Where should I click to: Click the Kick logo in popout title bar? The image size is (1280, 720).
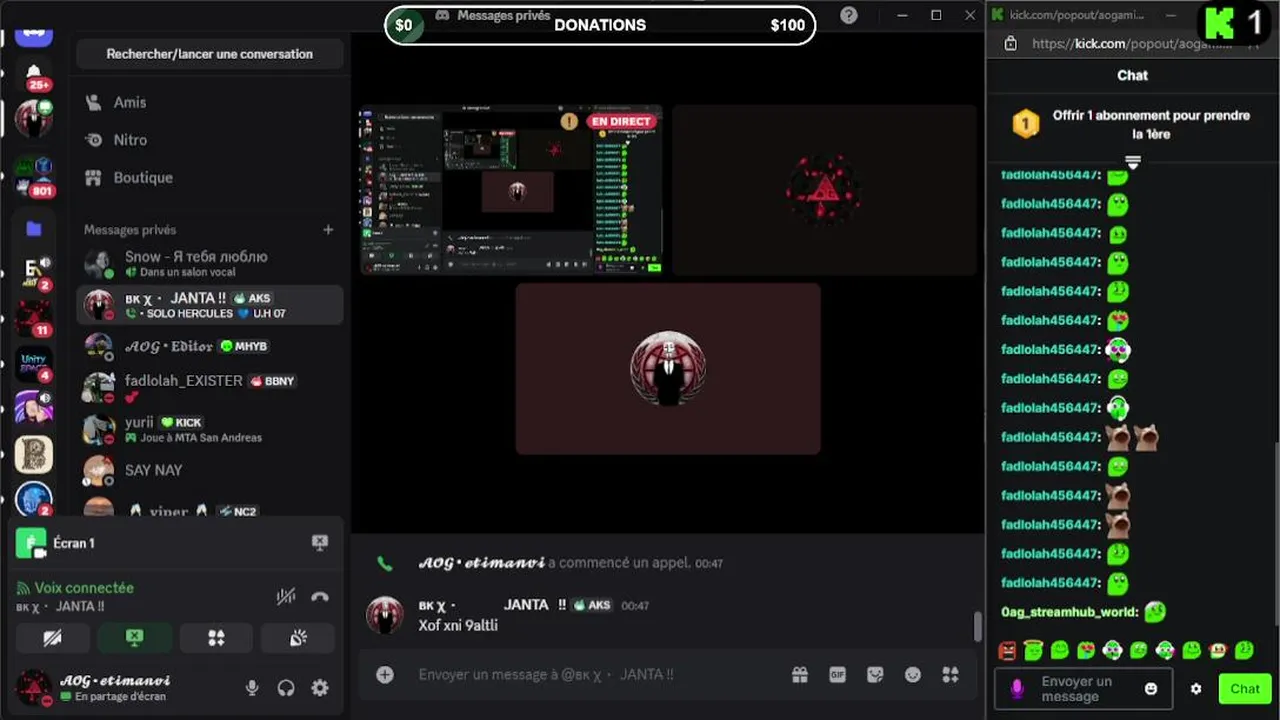click(997, 14)
